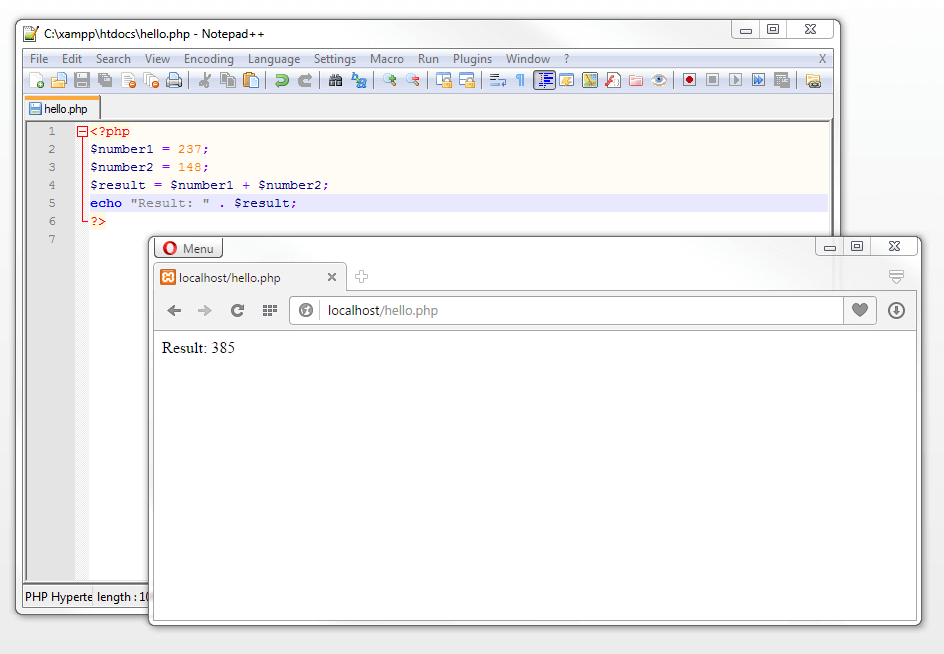
Task: Reload the localhost/hello.php page
Action: [237, 310]
